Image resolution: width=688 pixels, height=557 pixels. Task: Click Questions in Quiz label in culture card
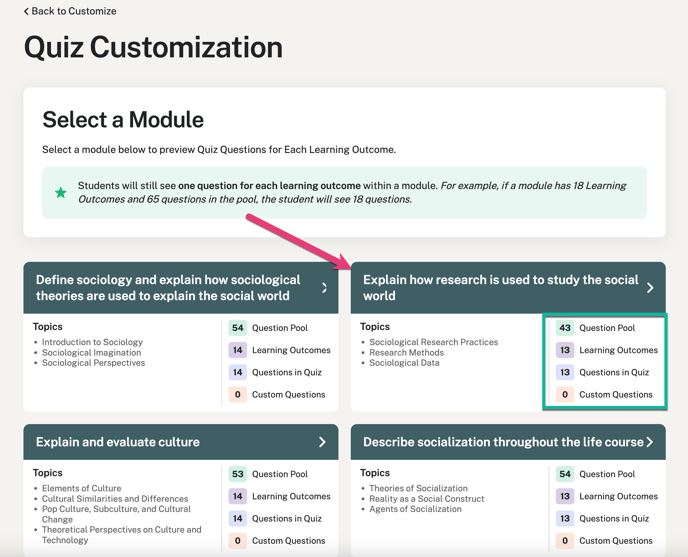287,518
